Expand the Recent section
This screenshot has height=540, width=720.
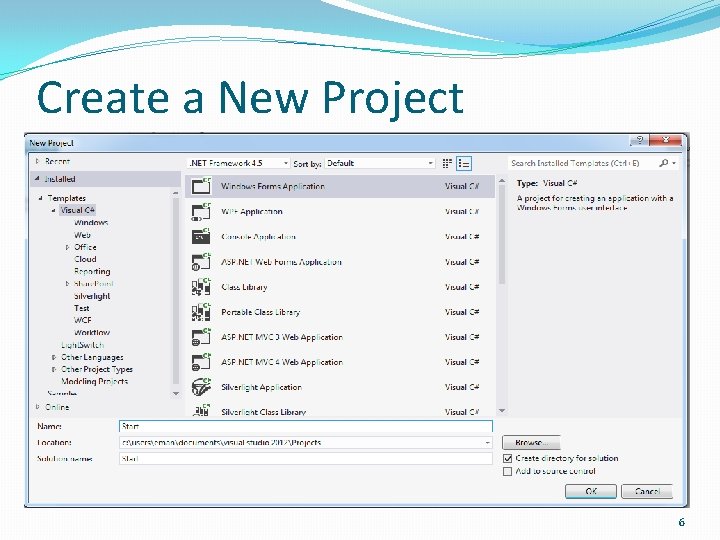coord(38,161)
